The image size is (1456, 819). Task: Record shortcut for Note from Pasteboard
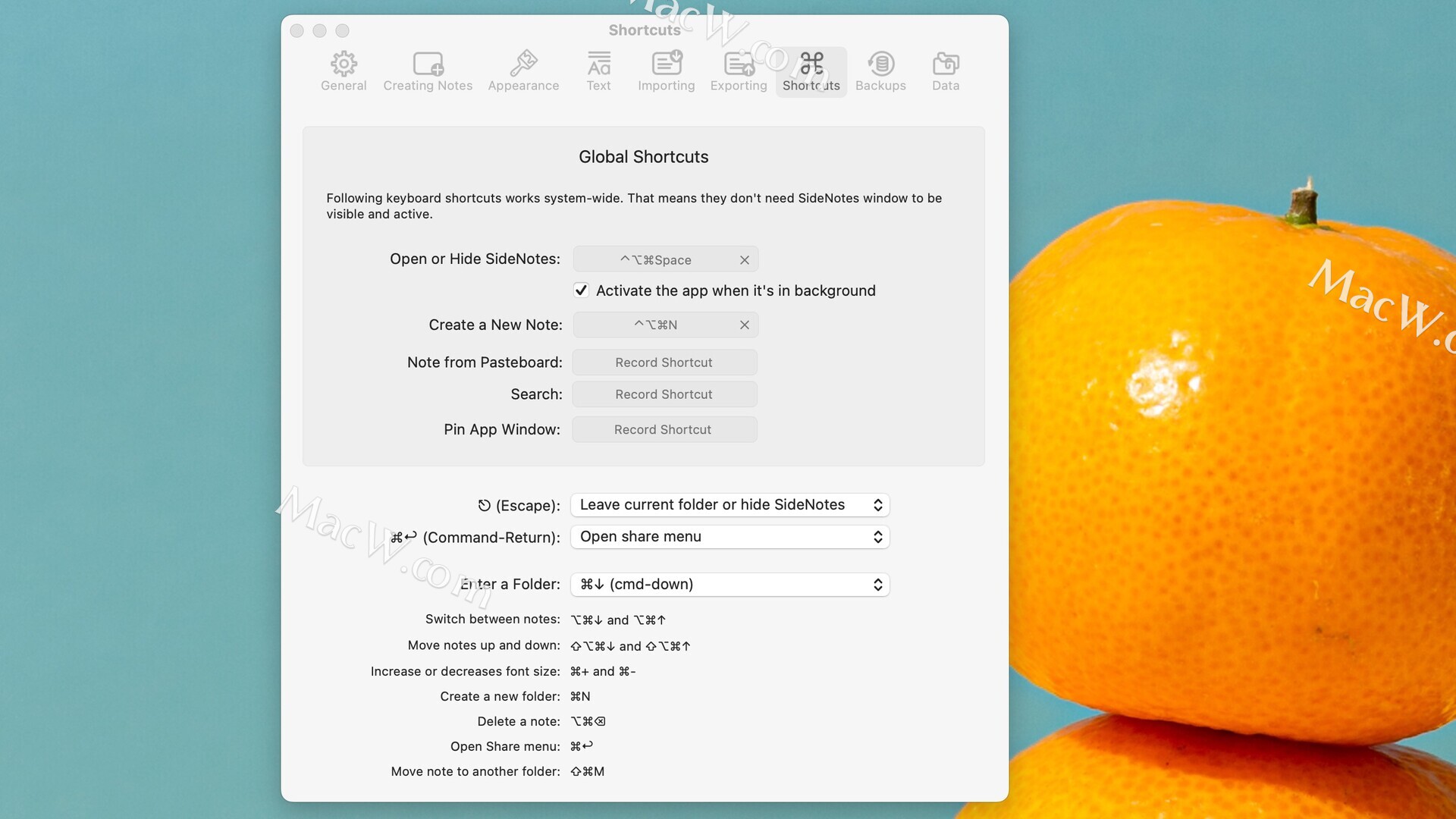tap(664, 362)
